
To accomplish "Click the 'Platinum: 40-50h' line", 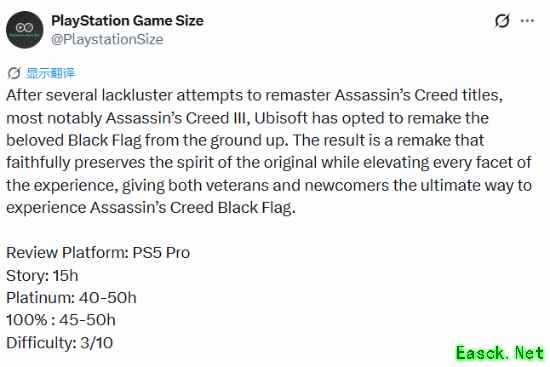I will [x=71, y=298].
